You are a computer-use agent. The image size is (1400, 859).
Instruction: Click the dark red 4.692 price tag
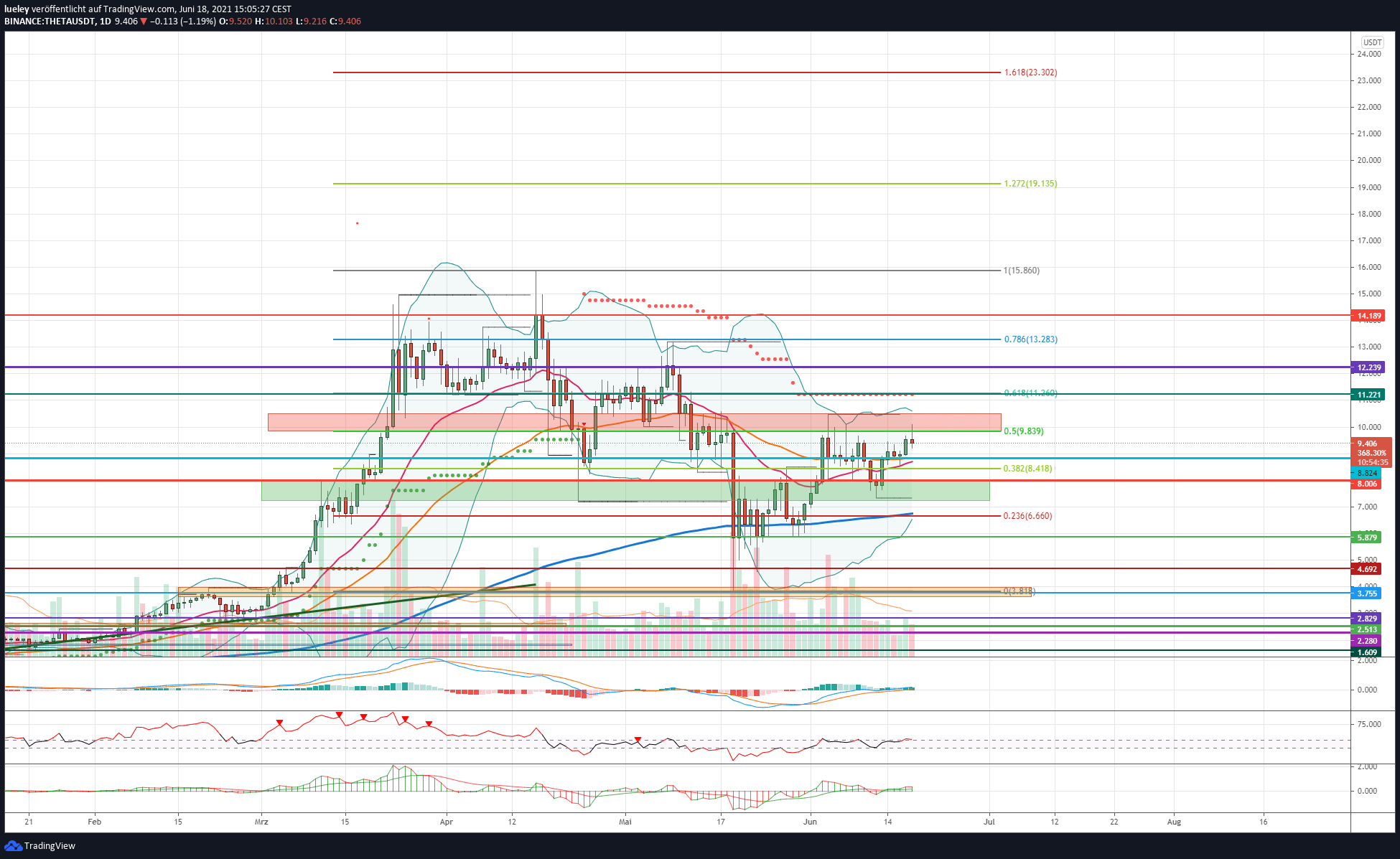1366,569
